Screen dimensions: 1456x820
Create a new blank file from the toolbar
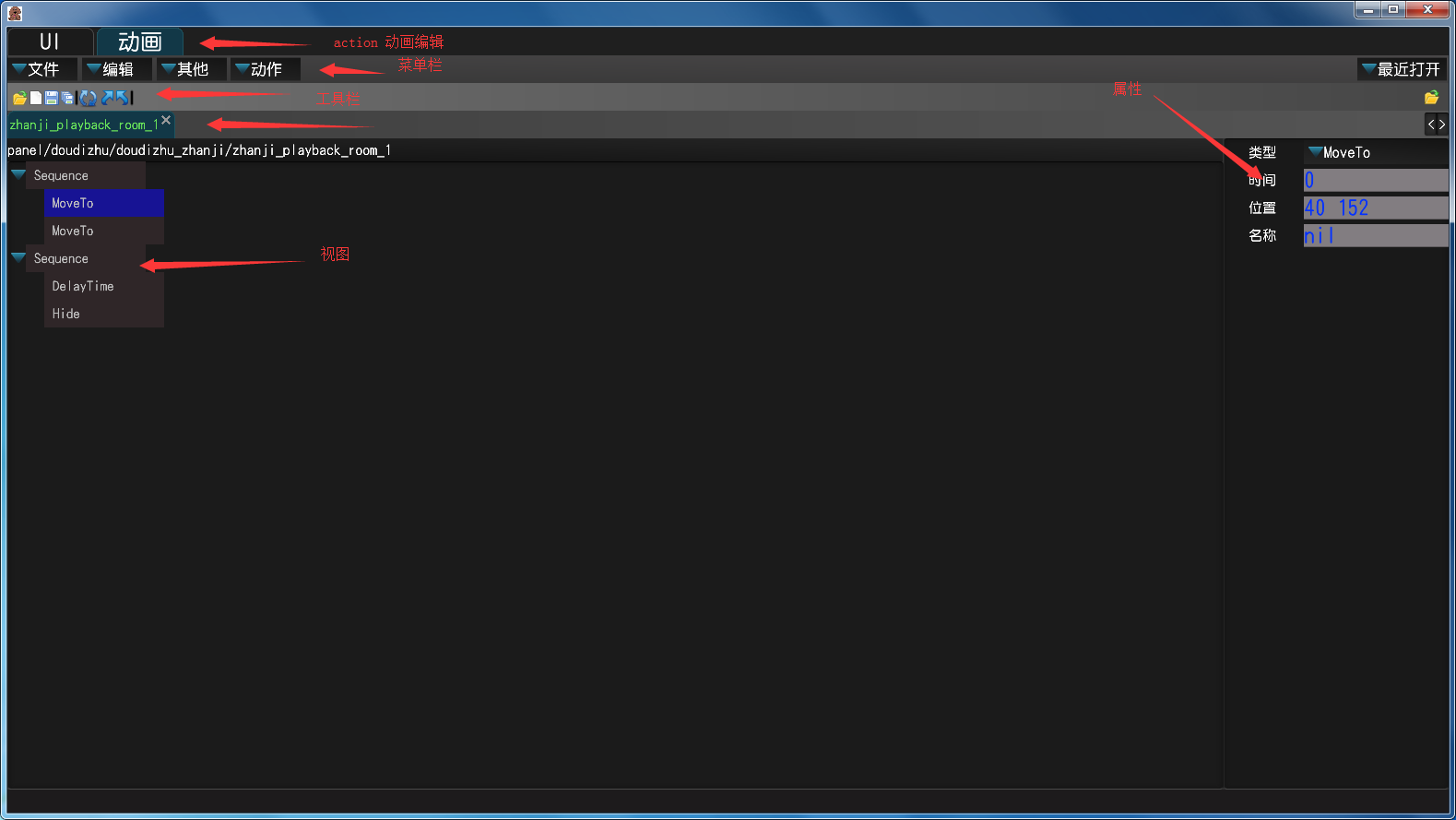pos(36,98)
